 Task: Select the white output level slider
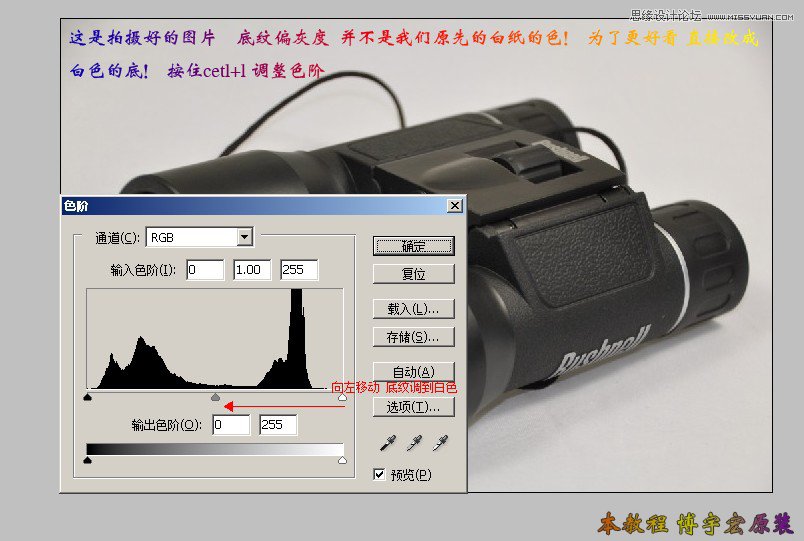tap(342, 460)
